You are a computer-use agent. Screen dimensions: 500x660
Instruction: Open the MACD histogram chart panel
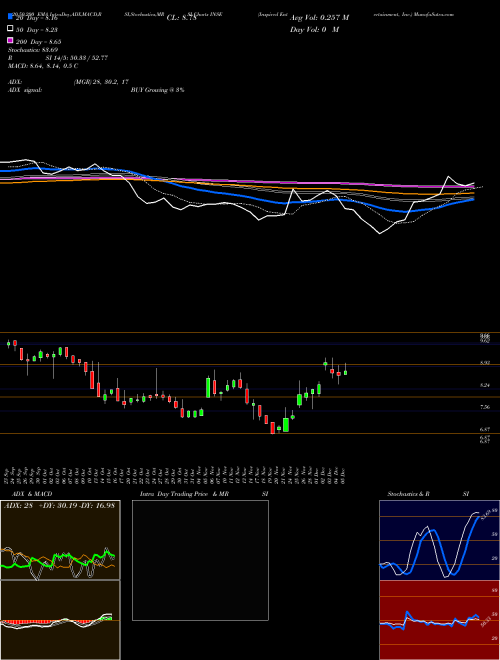coord(60,620)
